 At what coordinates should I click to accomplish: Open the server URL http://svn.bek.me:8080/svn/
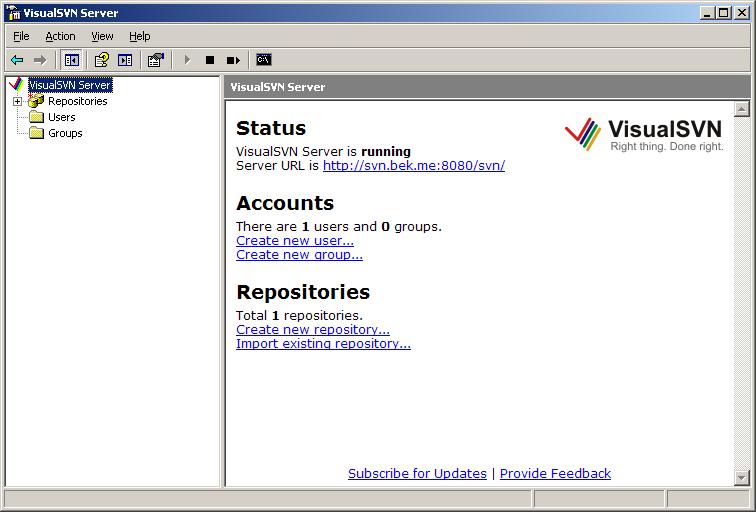click(x=414, y=166)
